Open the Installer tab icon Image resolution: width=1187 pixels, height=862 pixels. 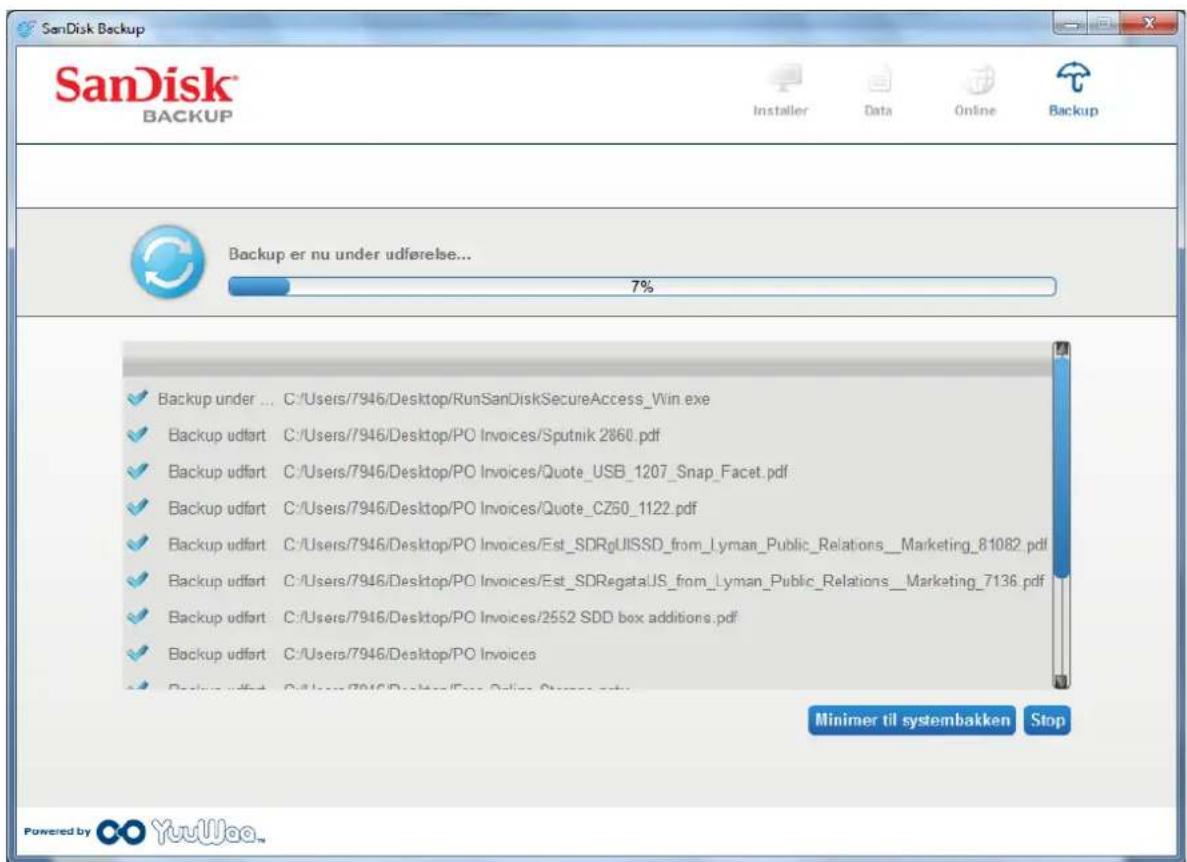784,79
